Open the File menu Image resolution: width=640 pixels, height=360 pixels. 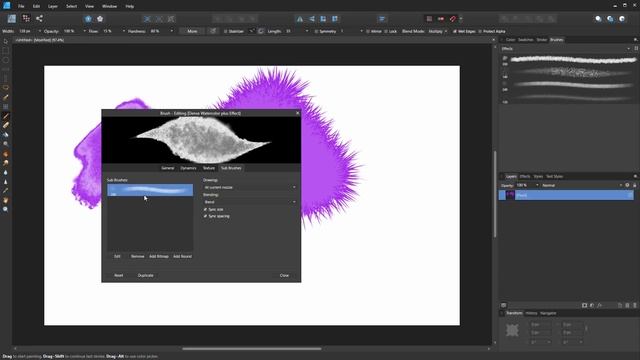[x=21, y=6]
